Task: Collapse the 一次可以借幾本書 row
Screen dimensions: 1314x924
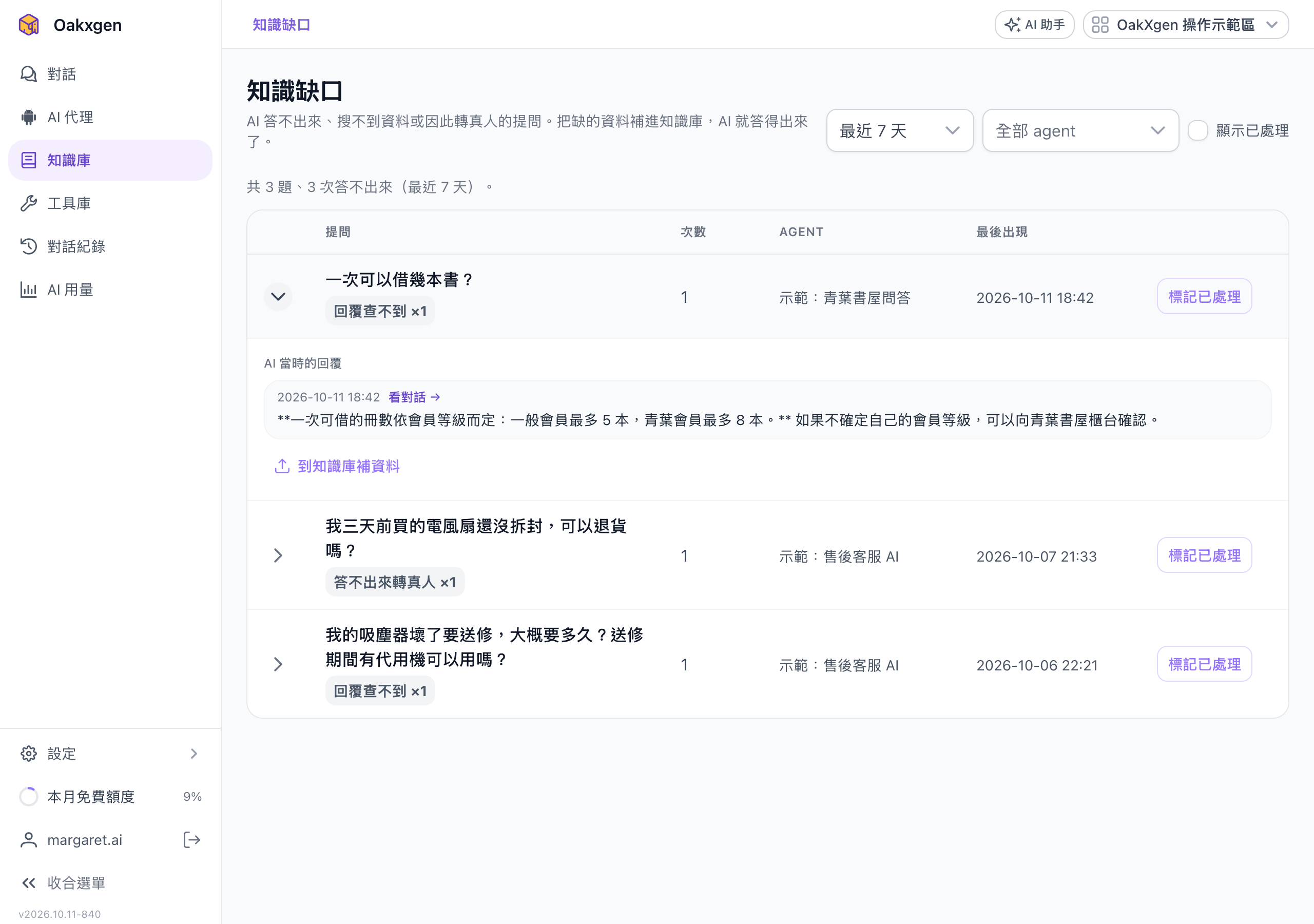Action: [x=278, y=297]
